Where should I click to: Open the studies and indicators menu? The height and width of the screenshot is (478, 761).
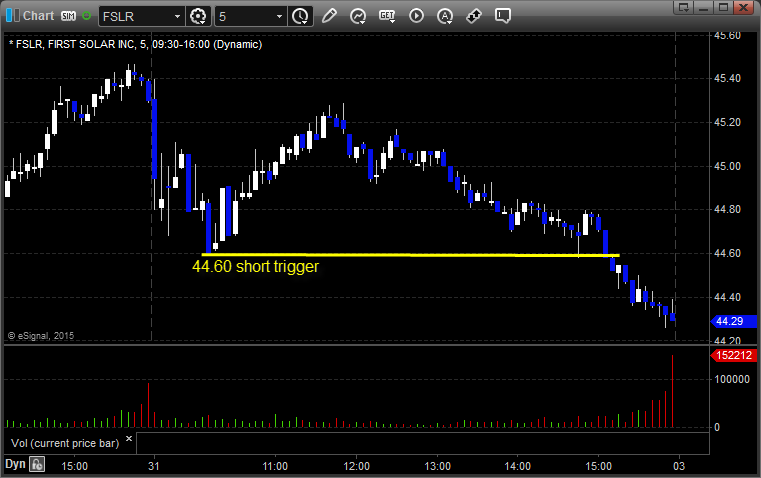point(358,16)
